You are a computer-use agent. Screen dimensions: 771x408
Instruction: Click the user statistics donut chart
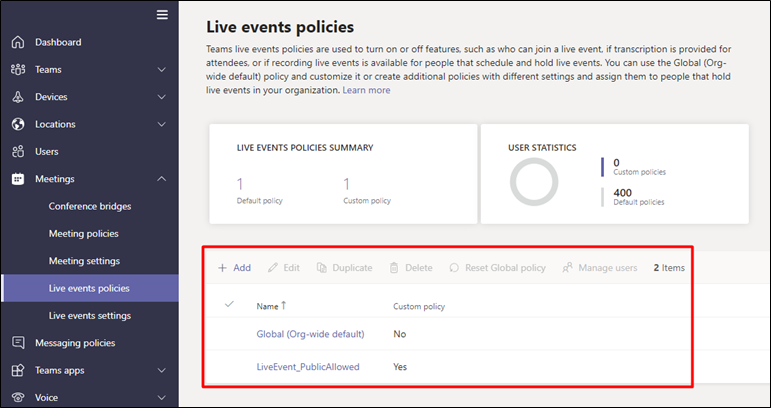534,182
